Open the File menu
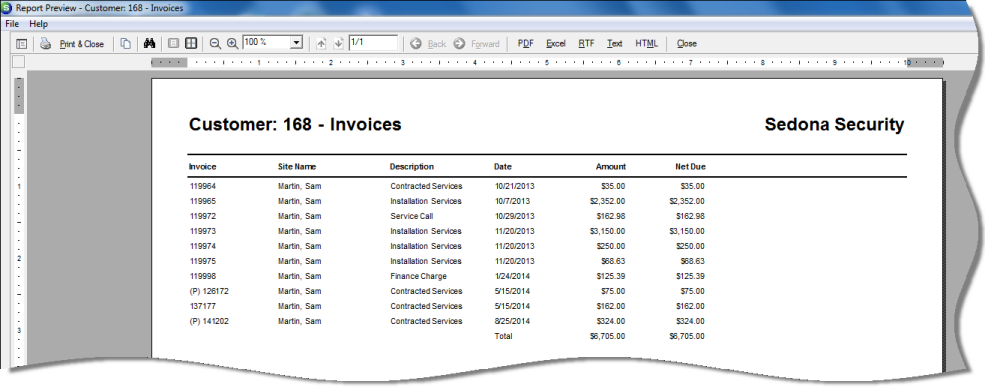The height and width of the screenshot is (387, 985). pos(12,24)
